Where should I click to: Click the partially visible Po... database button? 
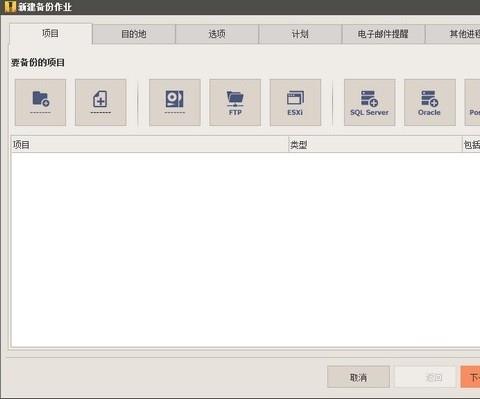point(472,102)
